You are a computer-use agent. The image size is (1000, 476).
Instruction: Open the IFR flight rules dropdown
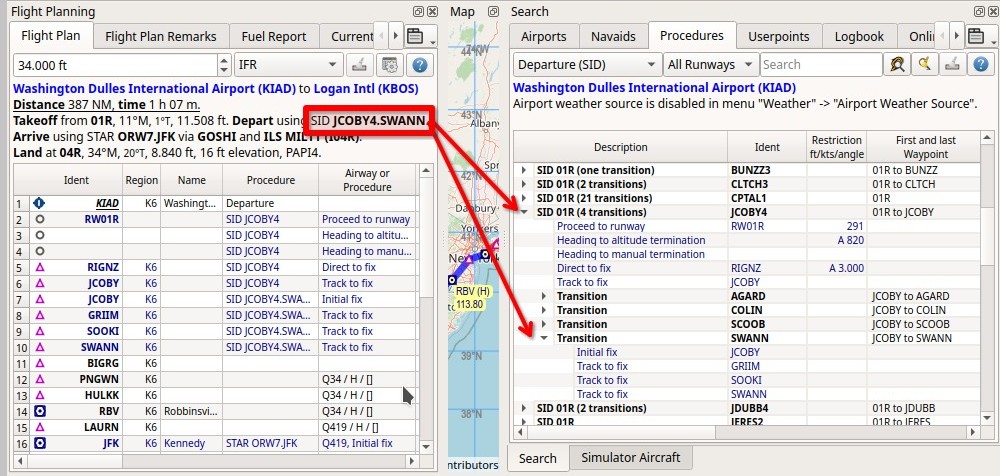[x=289, y=65]
